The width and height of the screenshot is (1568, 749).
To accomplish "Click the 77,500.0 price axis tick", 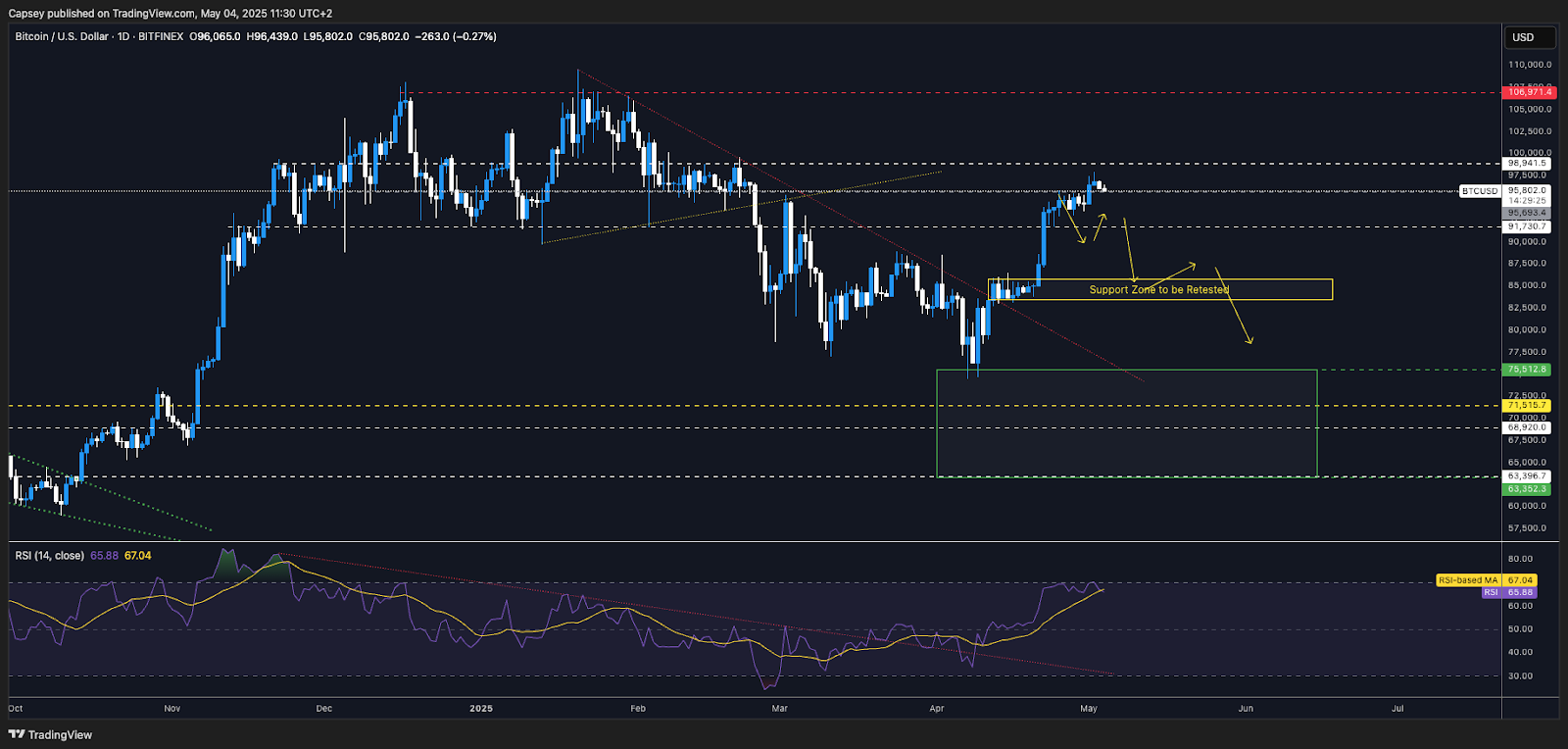I will click(x=1529, y=352).
